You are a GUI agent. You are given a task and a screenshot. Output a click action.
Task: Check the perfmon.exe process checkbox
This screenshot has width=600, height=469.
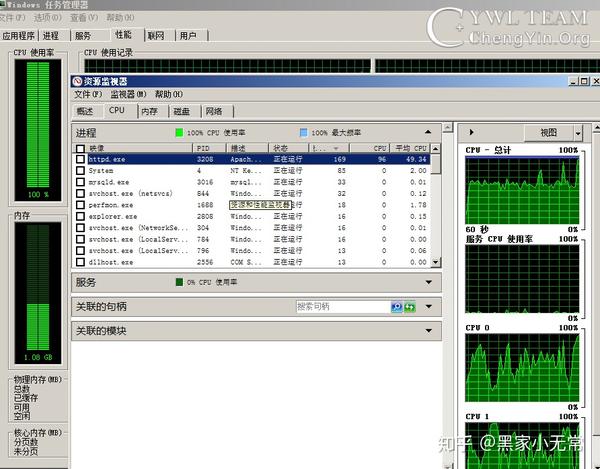tap(80, 205)
